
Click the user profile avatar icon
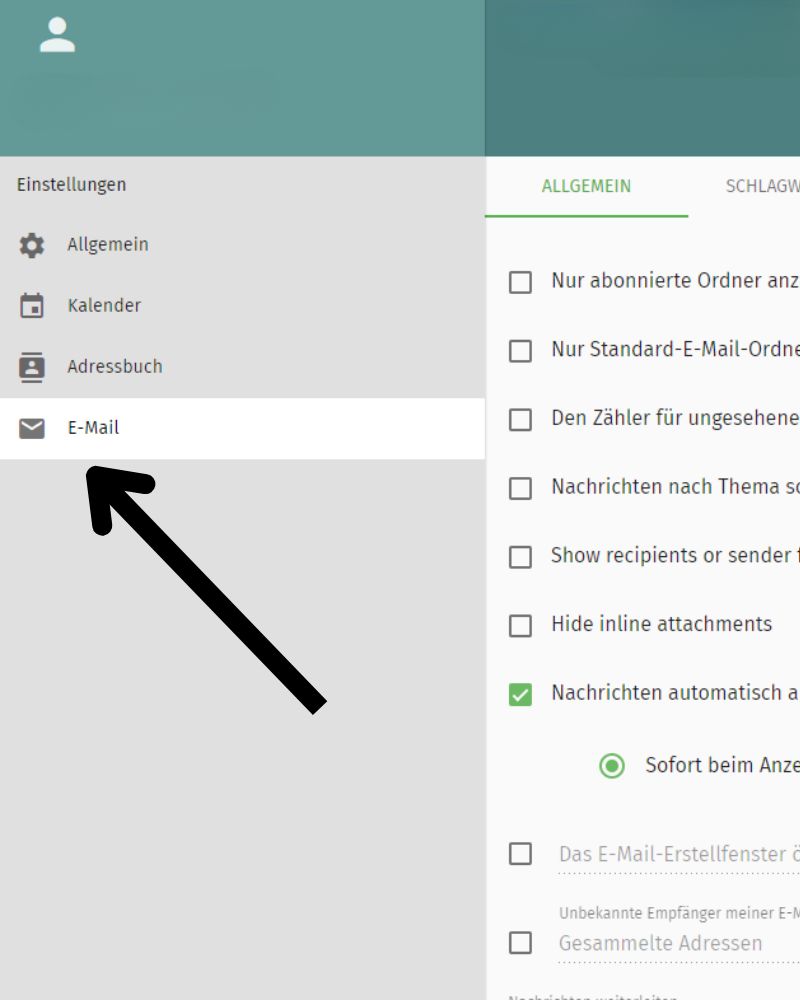57,35
